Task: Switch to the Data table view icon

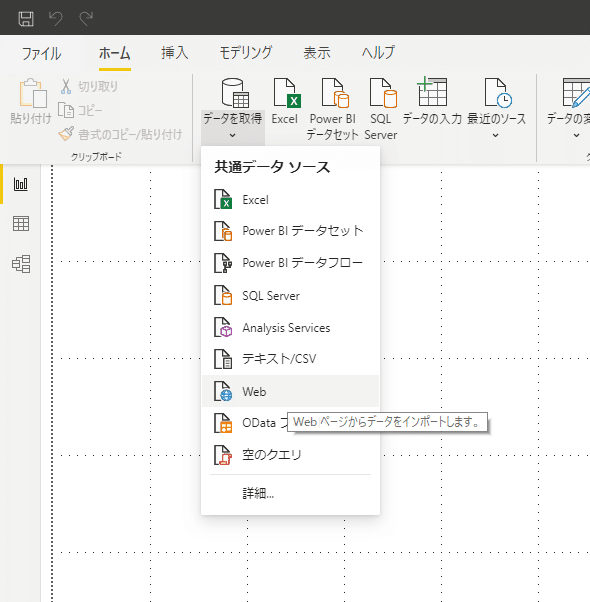Action: coord(21,223)
